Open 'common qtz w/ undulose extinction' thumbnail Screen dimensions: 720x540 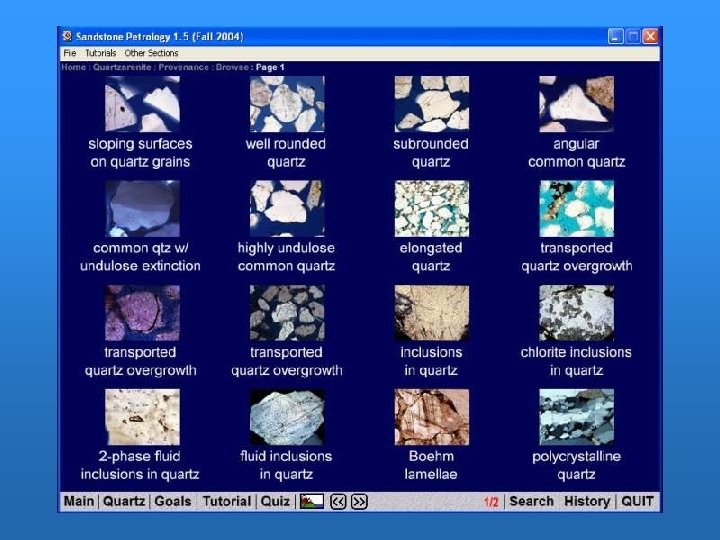point(142,208)
